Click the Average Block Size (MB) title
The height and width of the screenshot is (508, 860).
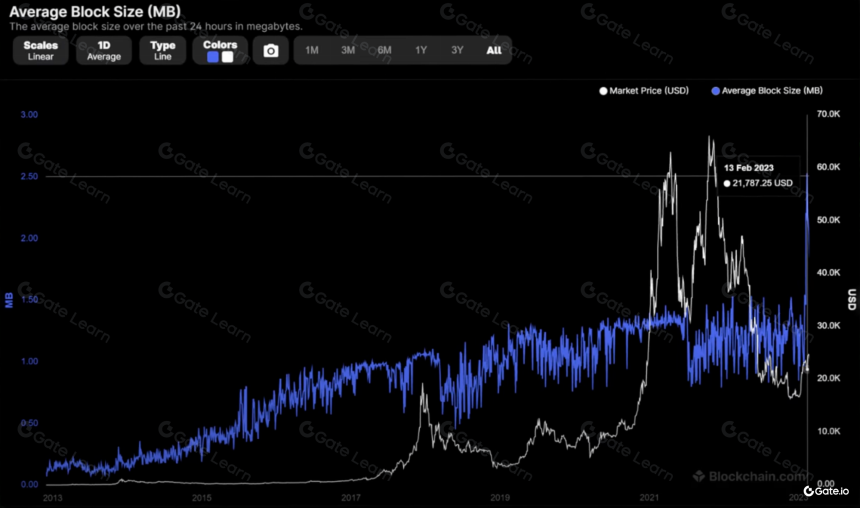pos(95,12)
